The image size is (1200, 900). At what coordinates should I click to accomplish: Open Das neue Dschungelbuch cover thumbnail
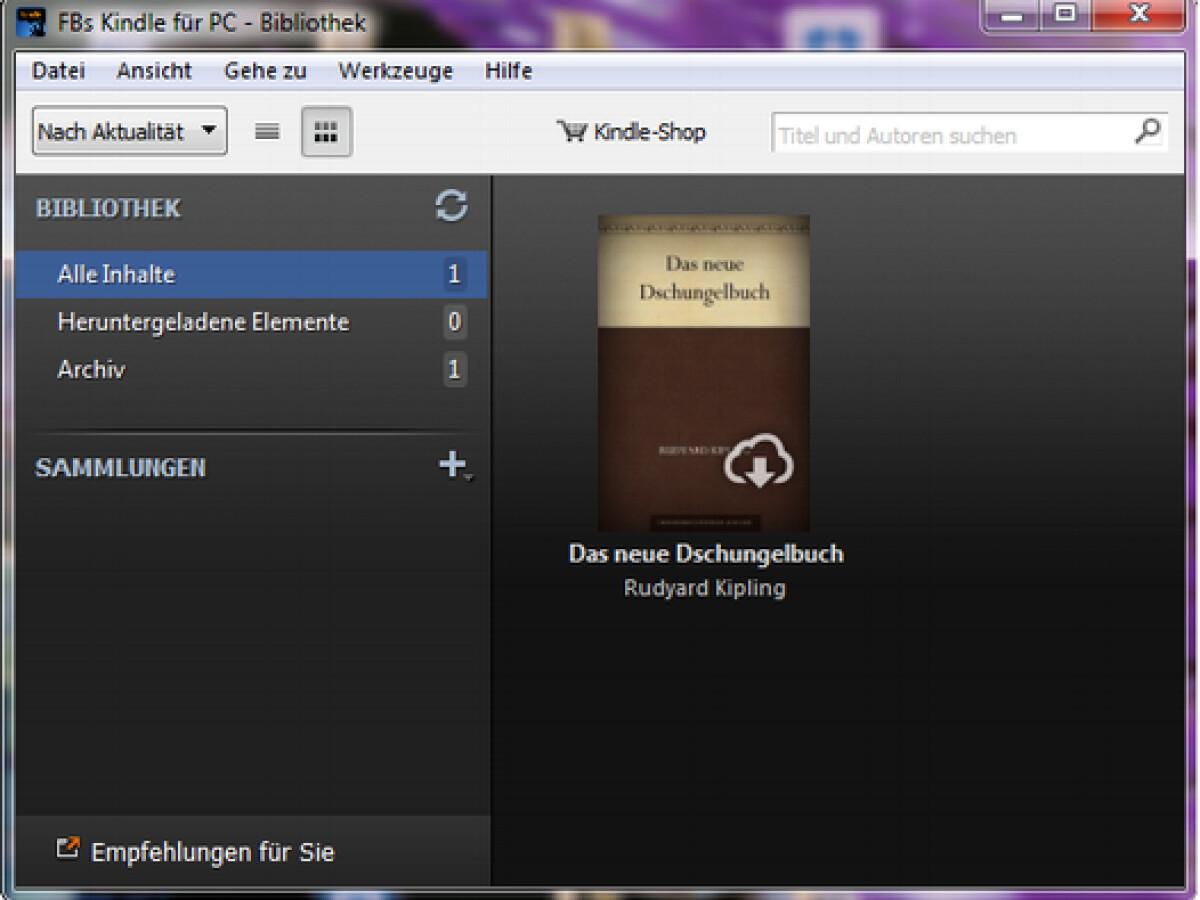pyautogui.click(x=704, y=373)
